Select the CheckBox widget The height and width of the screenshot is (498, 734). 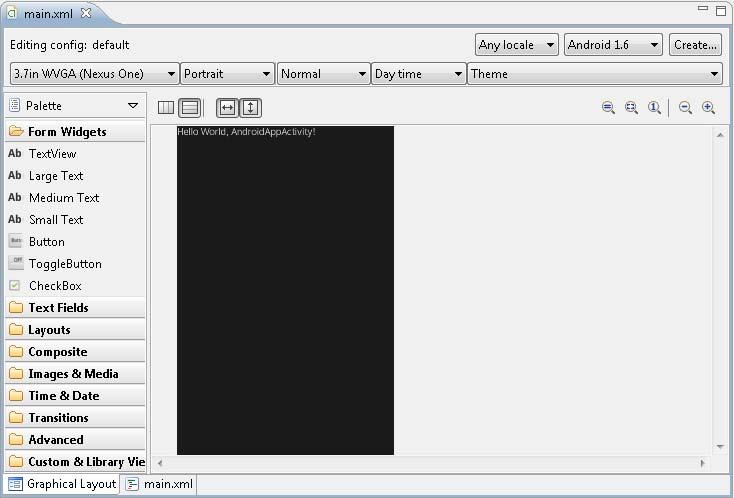[x=75, y=286]
